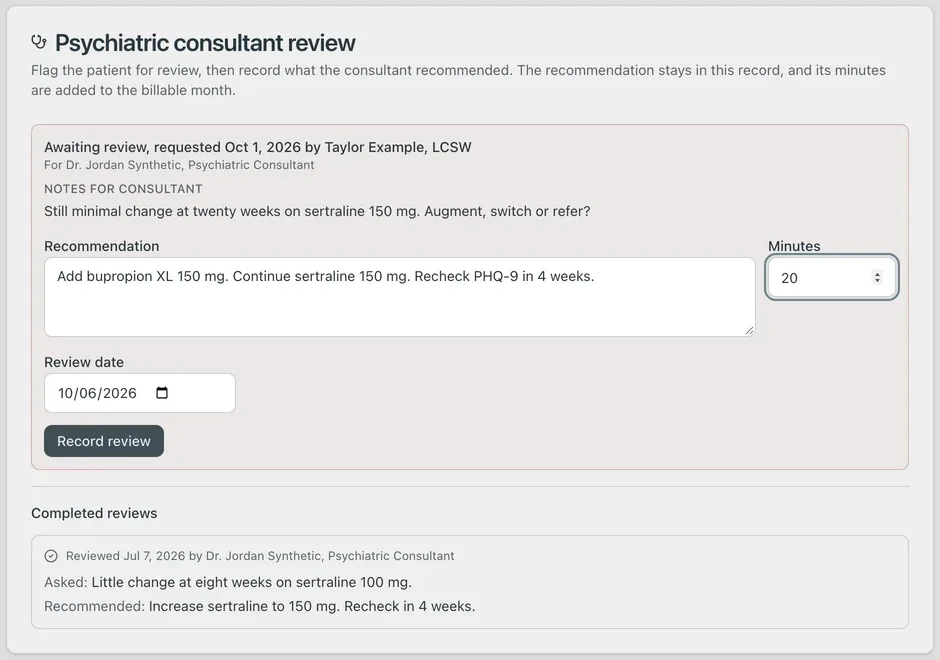Click the Minutes stepper arrows
Viewport: 940px width, 660px height.
coord(877,278)
